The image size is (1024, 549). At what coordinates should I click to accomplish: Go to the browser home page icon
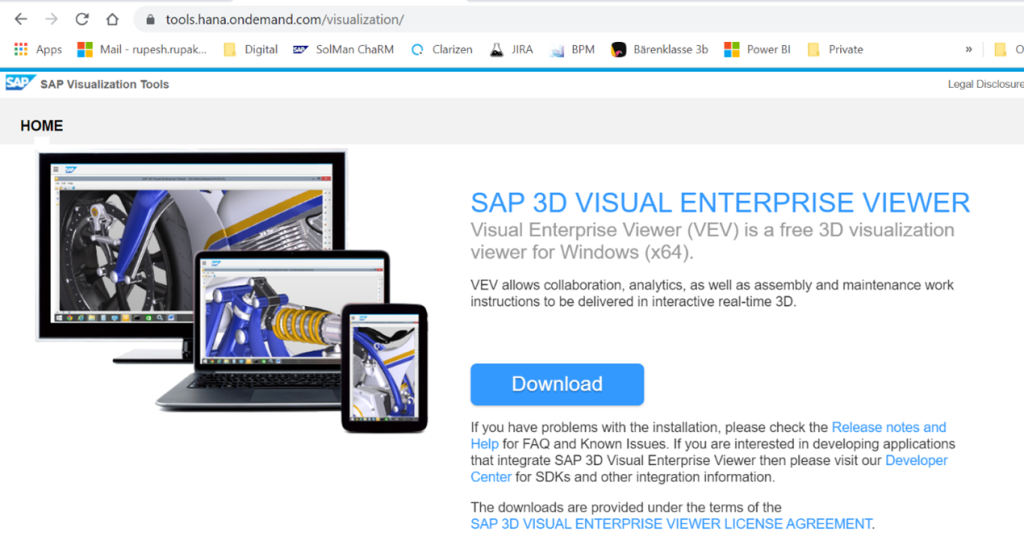112,19
